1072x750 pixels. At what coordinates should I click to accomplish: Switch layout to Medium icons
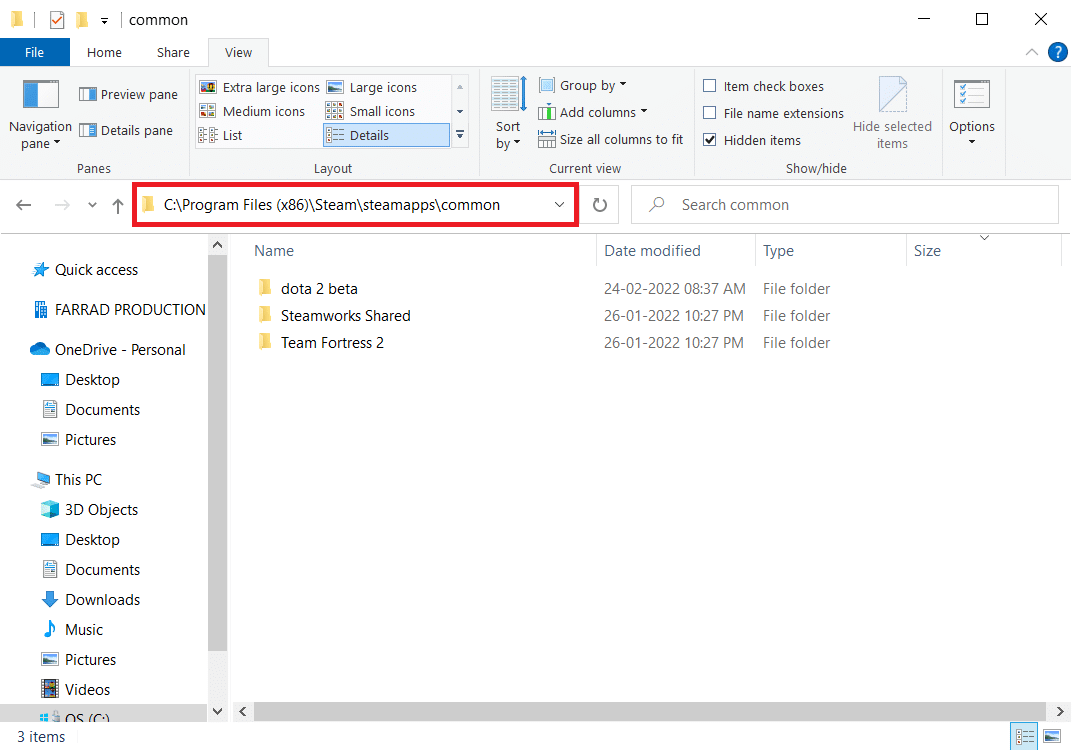point(252,111)
